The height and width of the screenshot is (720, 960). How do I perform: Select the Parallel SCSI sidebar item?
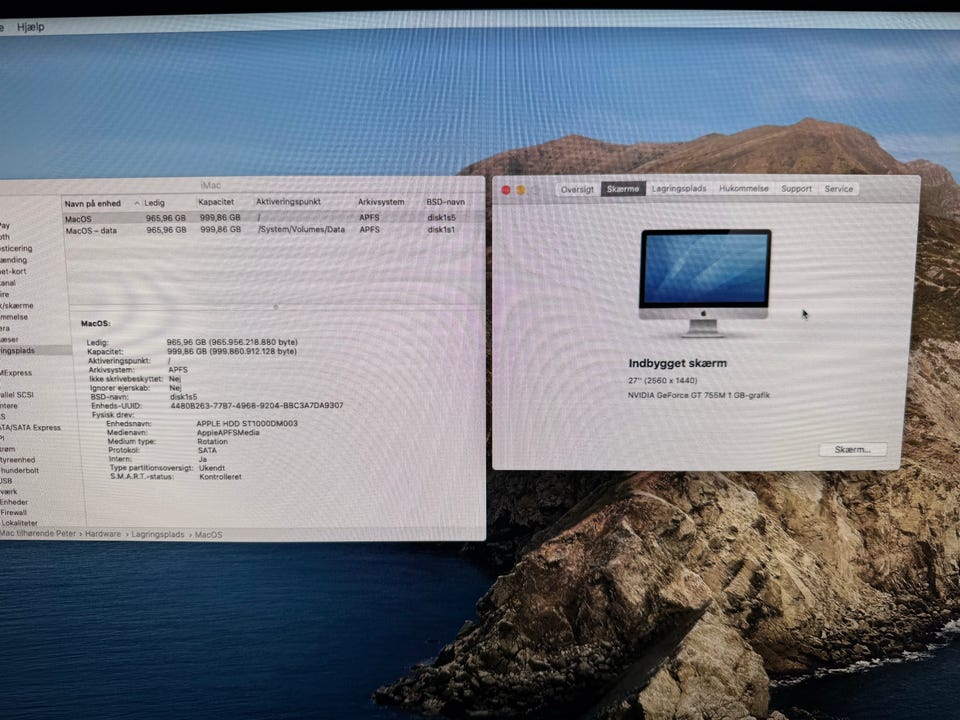coord(17,395)
